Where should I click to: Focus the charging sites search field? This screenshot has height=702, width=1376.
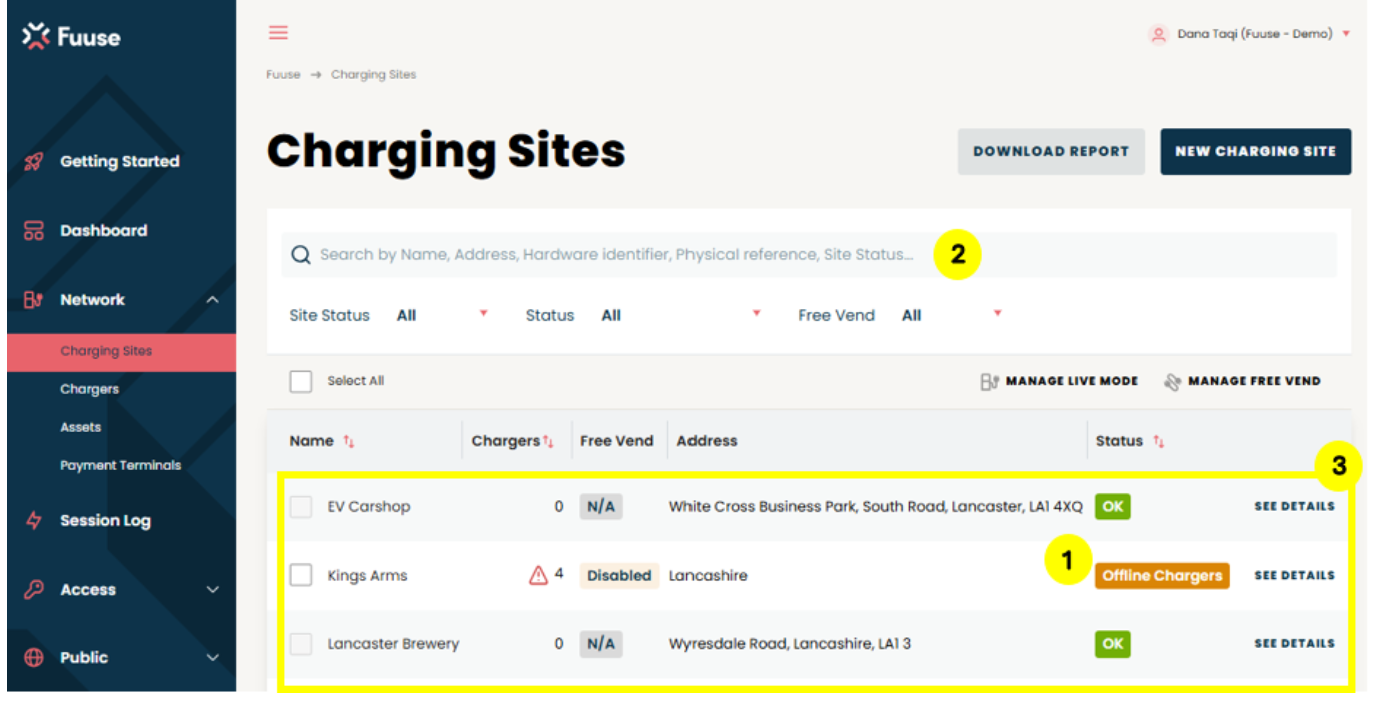[x=809, y=255]
